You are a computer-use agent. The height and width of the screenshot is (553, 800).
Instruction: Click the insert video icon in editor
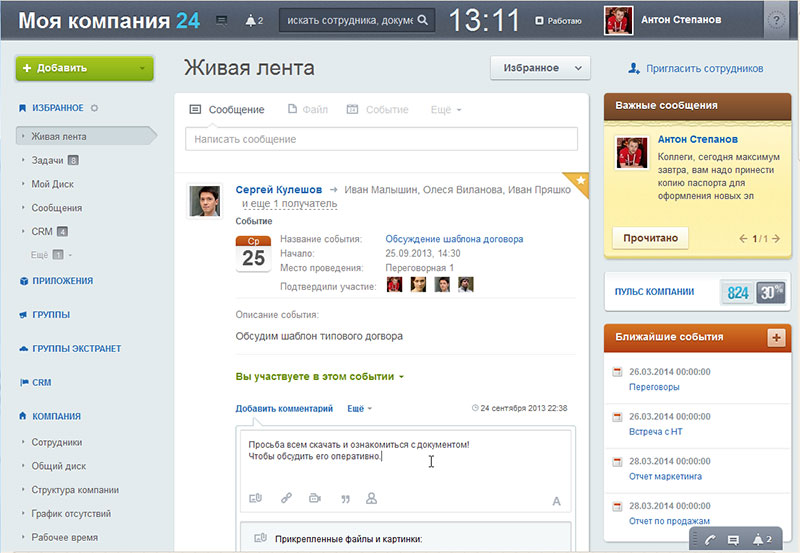click(315, 498)
